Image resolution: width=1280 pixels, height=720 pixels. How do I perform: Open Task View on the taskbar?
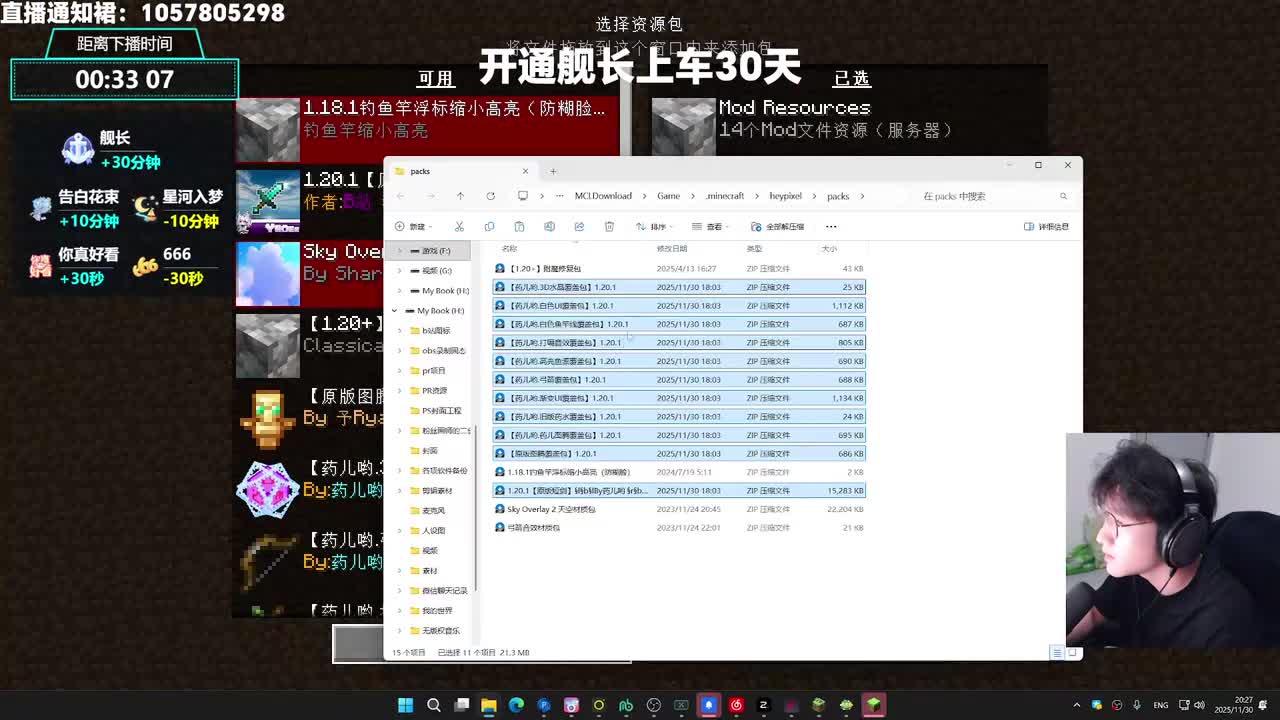click(x=461, y=705)
